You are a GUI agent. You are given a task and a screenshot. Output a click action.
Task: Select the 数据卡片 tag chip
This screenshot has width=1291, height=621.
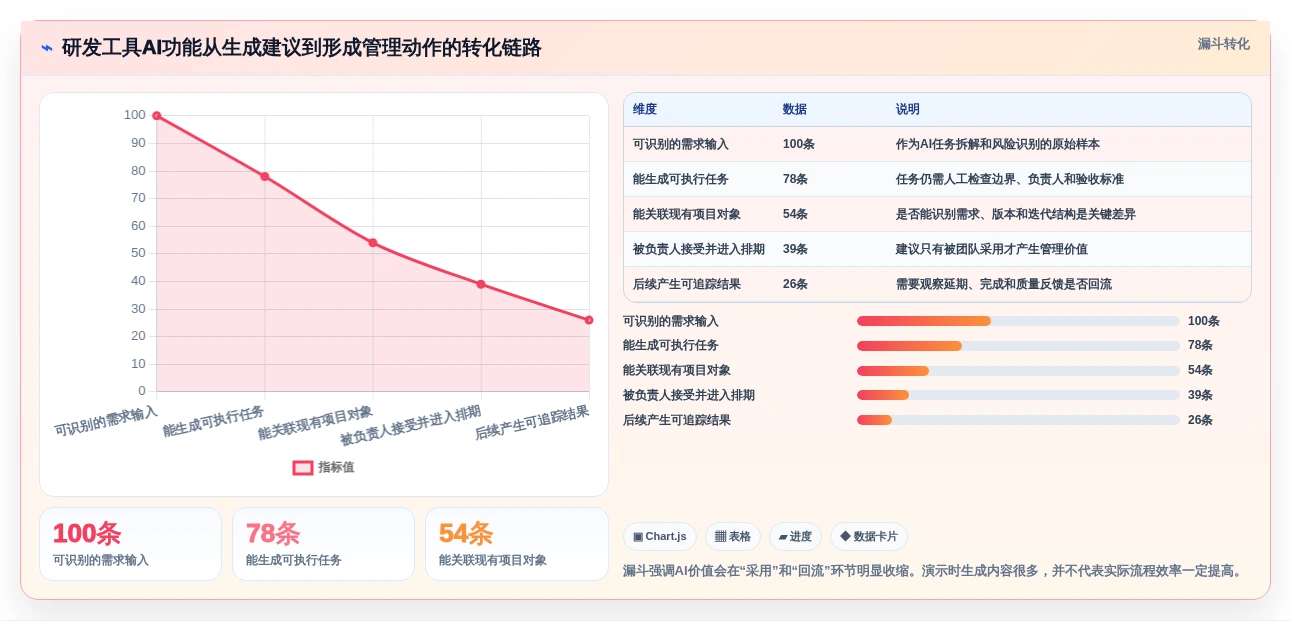click(x=869, y=536)
